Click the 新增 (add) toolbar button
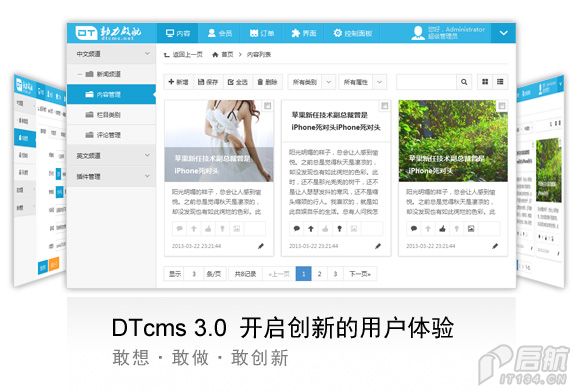This screenshot has height=392, width=580. (x=178, y=82)
